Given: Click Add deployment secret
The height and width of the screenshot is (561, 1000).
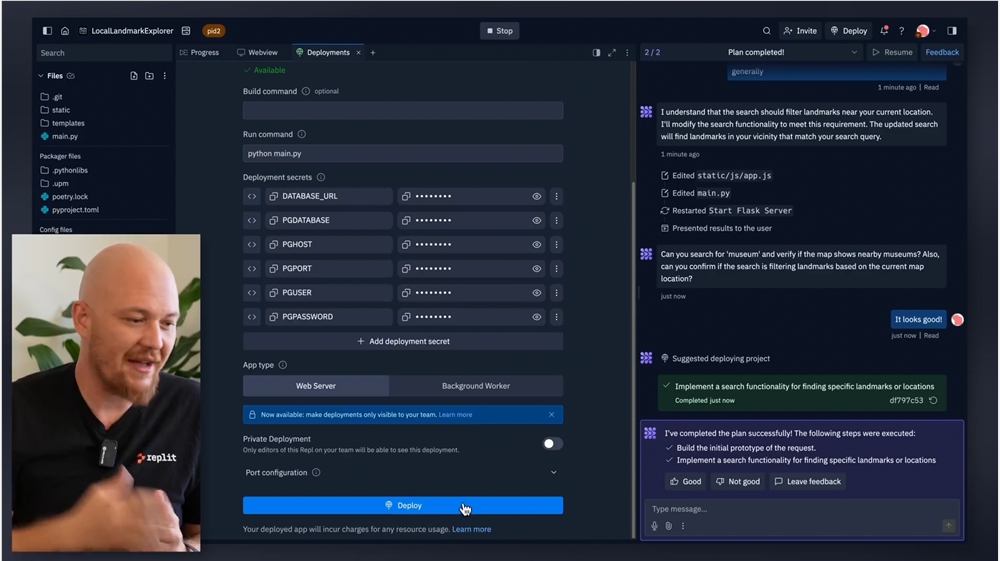Looking at the screenshot, I should [402, 342].
